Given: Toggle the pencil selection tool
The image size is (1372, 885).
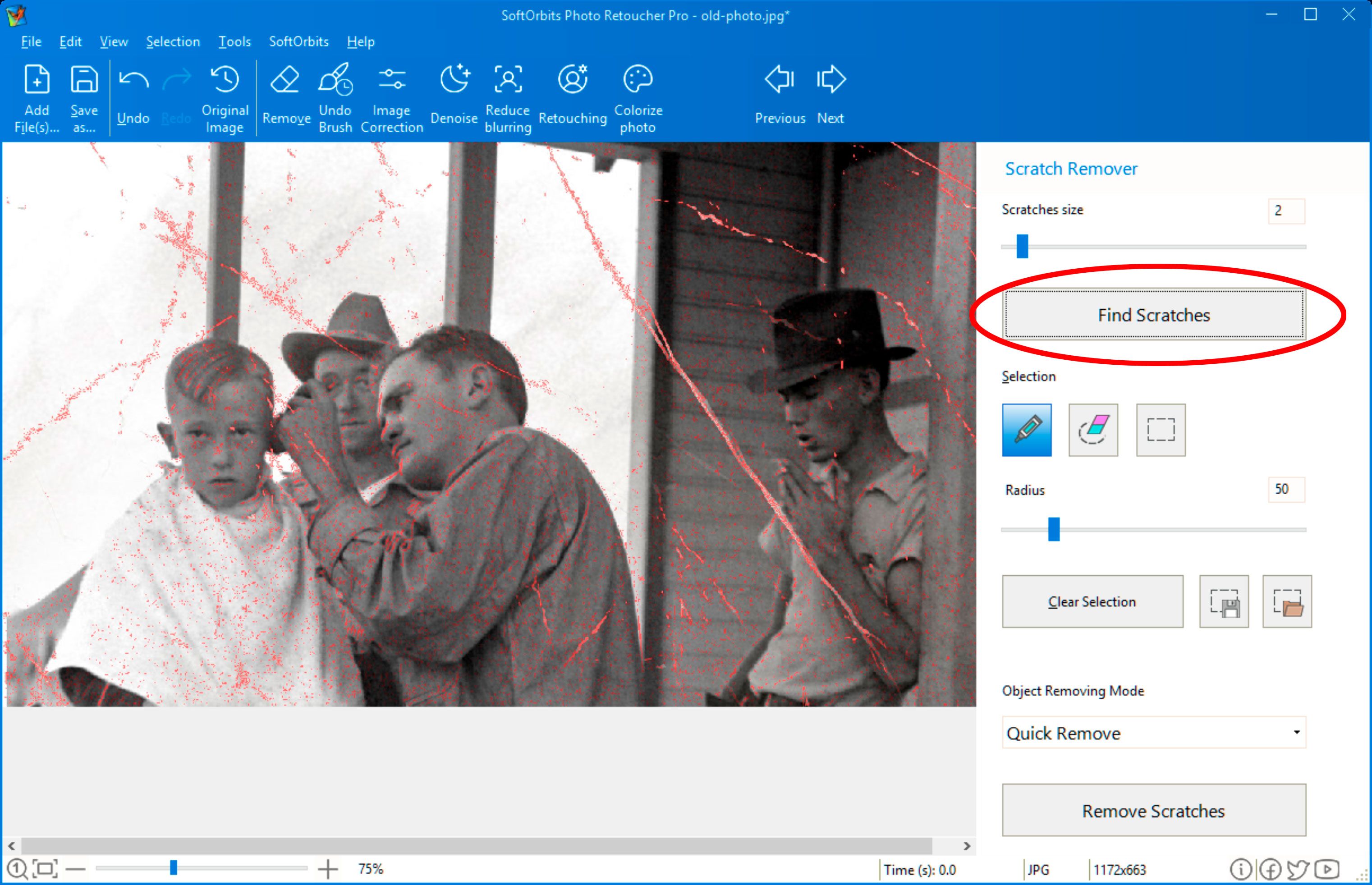Looking at the screenshot, I should [1027, 430].
